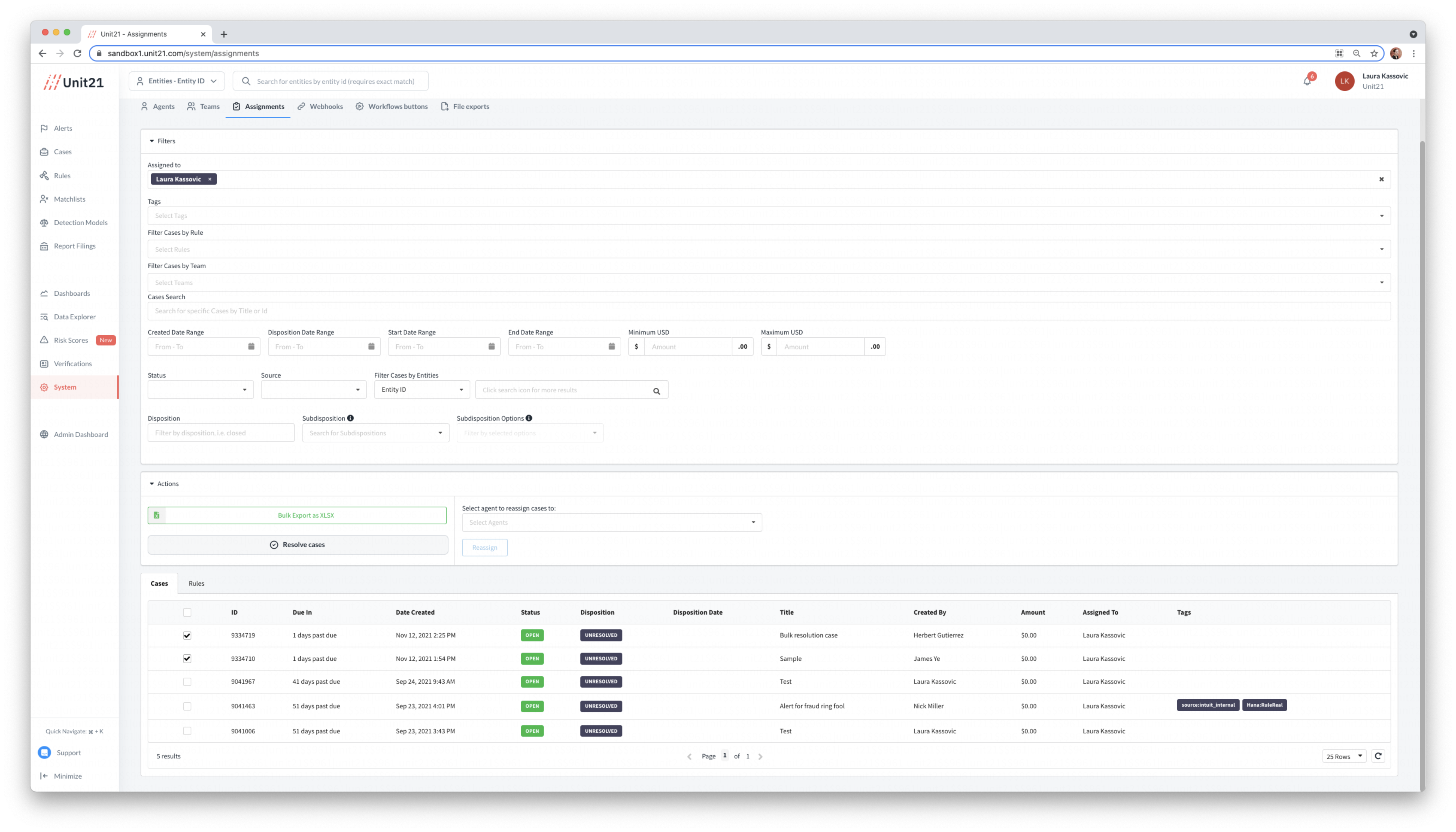
Task: Click the table refresh icon
Action: [1378, 756]
